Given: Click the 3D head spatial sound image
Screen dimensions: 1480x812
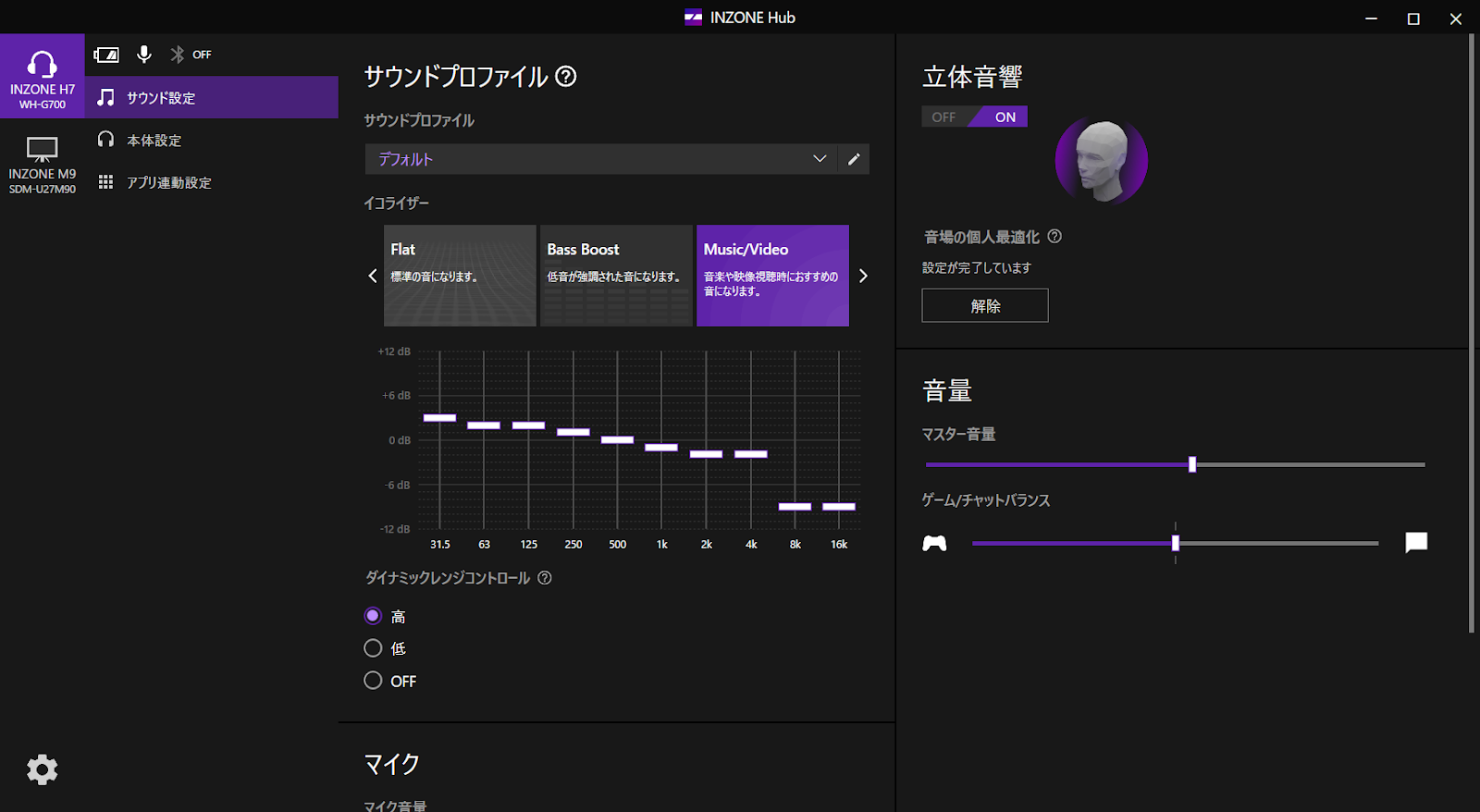Looking at the screenshot, I should (1102, 161).
